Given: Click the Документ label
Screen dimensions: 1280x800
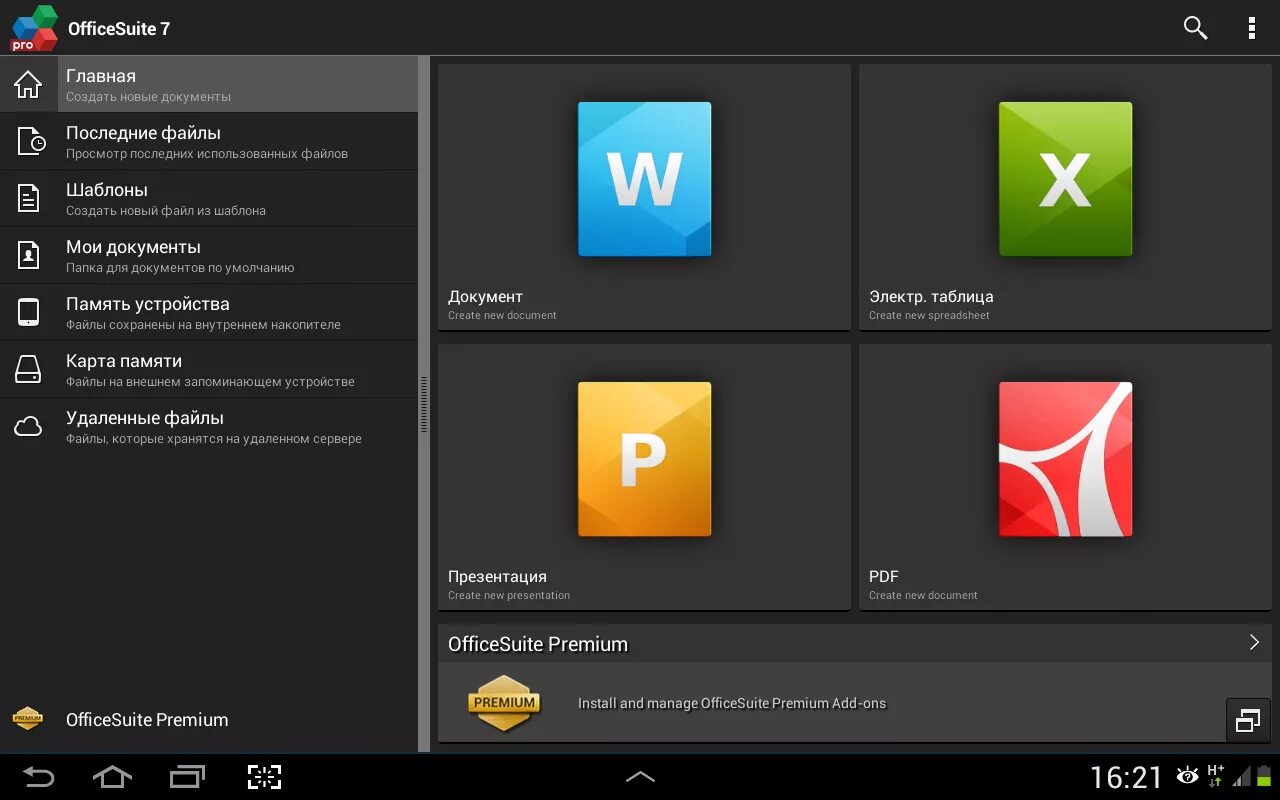Looking at the screenshot, I should pos(485,296).
